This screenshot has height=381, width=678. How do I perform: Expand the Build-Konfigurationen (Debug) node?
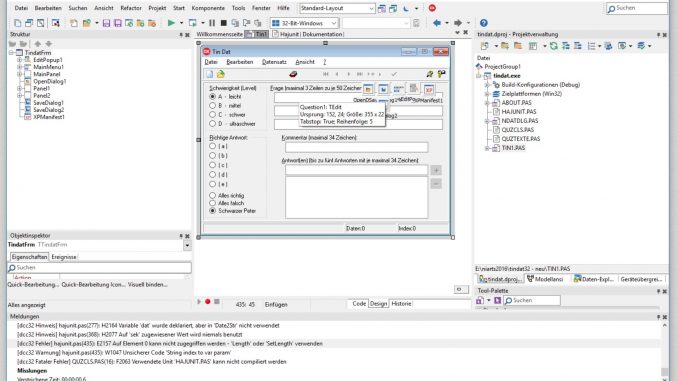(x=487, y=85)
